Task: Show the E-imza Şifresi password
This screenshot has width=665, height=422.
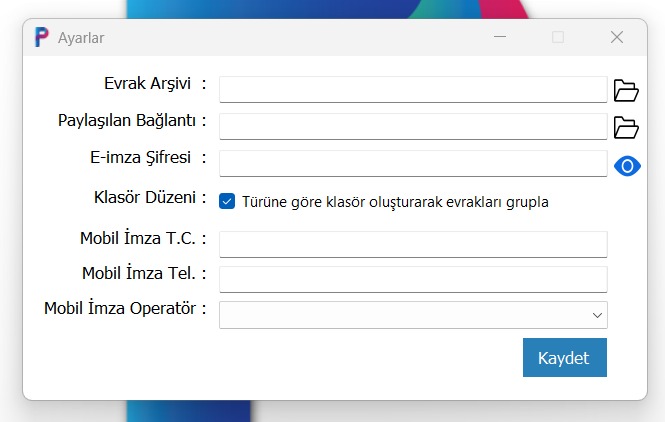Action: point(627,166)
